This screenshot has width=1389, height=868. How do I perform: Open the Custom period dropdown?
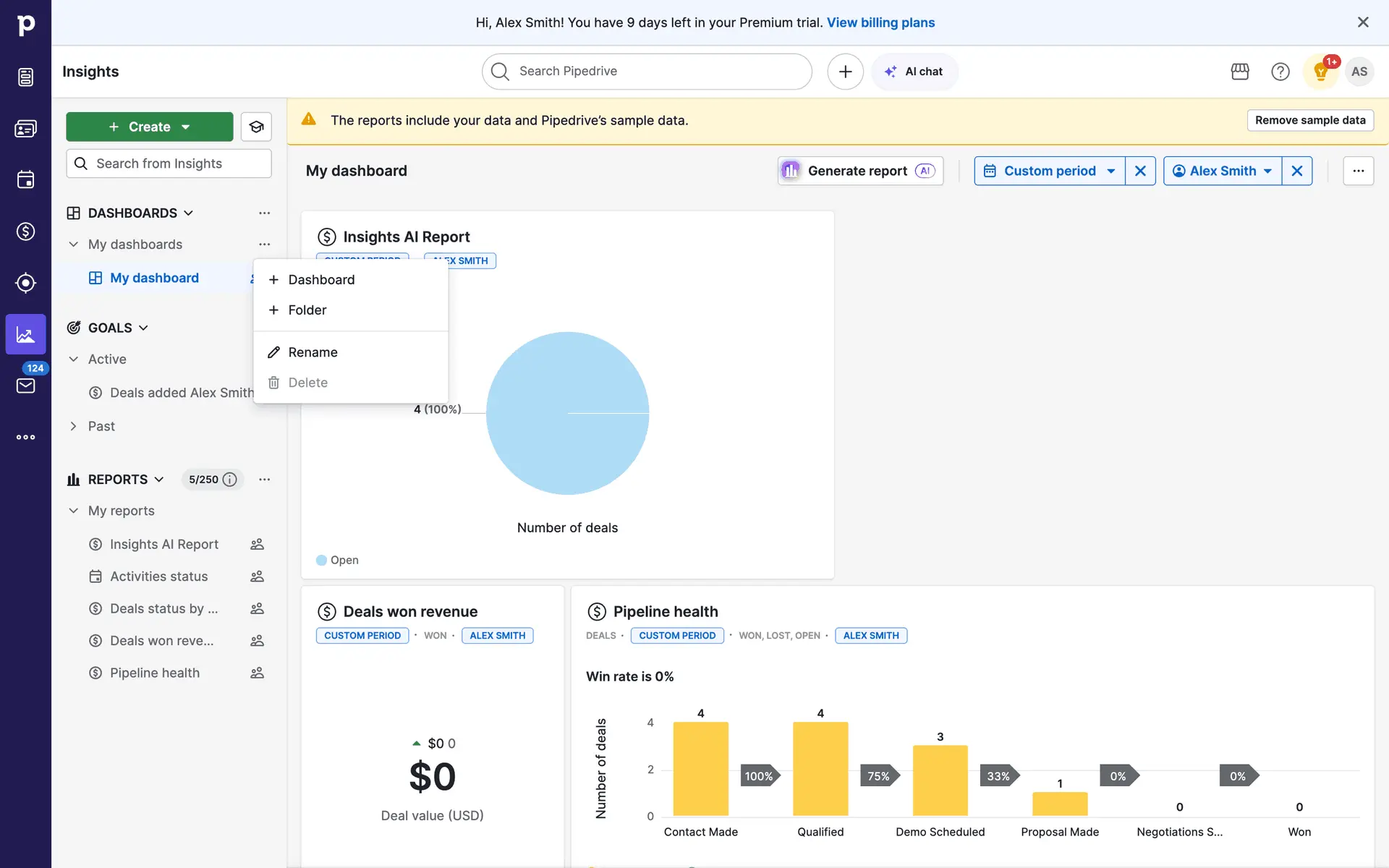[x=1049, y=171]
